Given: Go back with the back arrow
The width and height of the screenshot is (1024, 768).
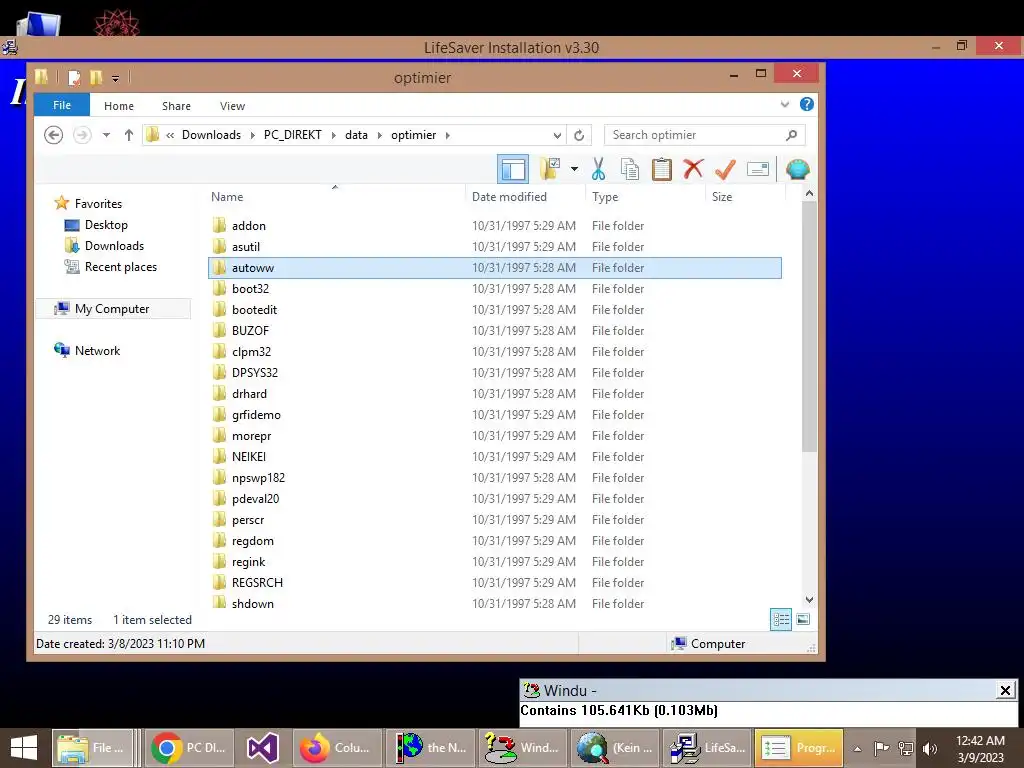Looking at the screenshot, I should [54, 135].
